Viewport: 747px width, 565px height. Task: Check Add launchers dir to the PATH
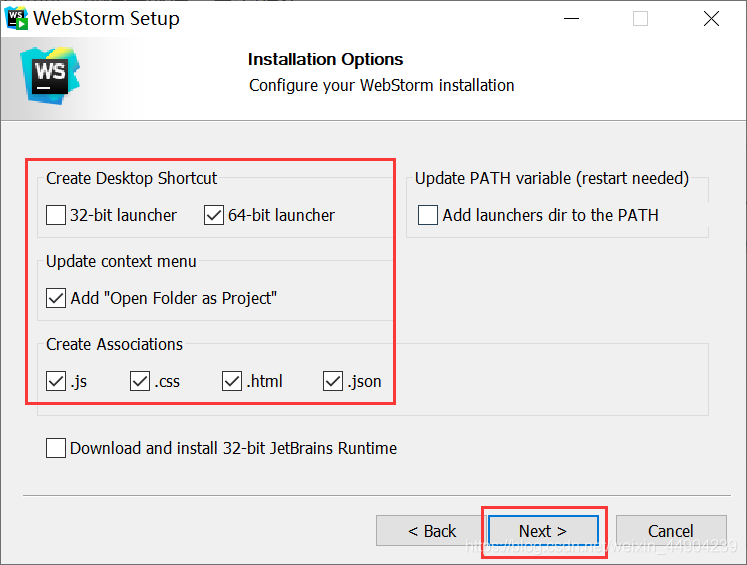(428, 215)
